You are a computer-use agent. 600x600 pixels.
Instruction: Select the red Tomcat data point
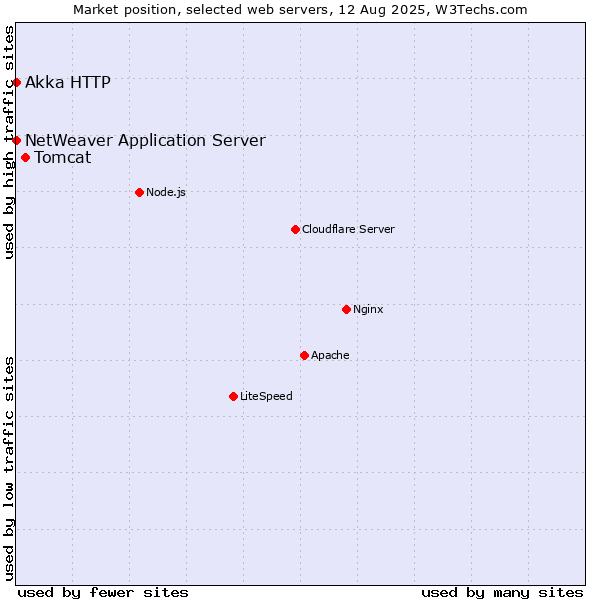(26, 158)
